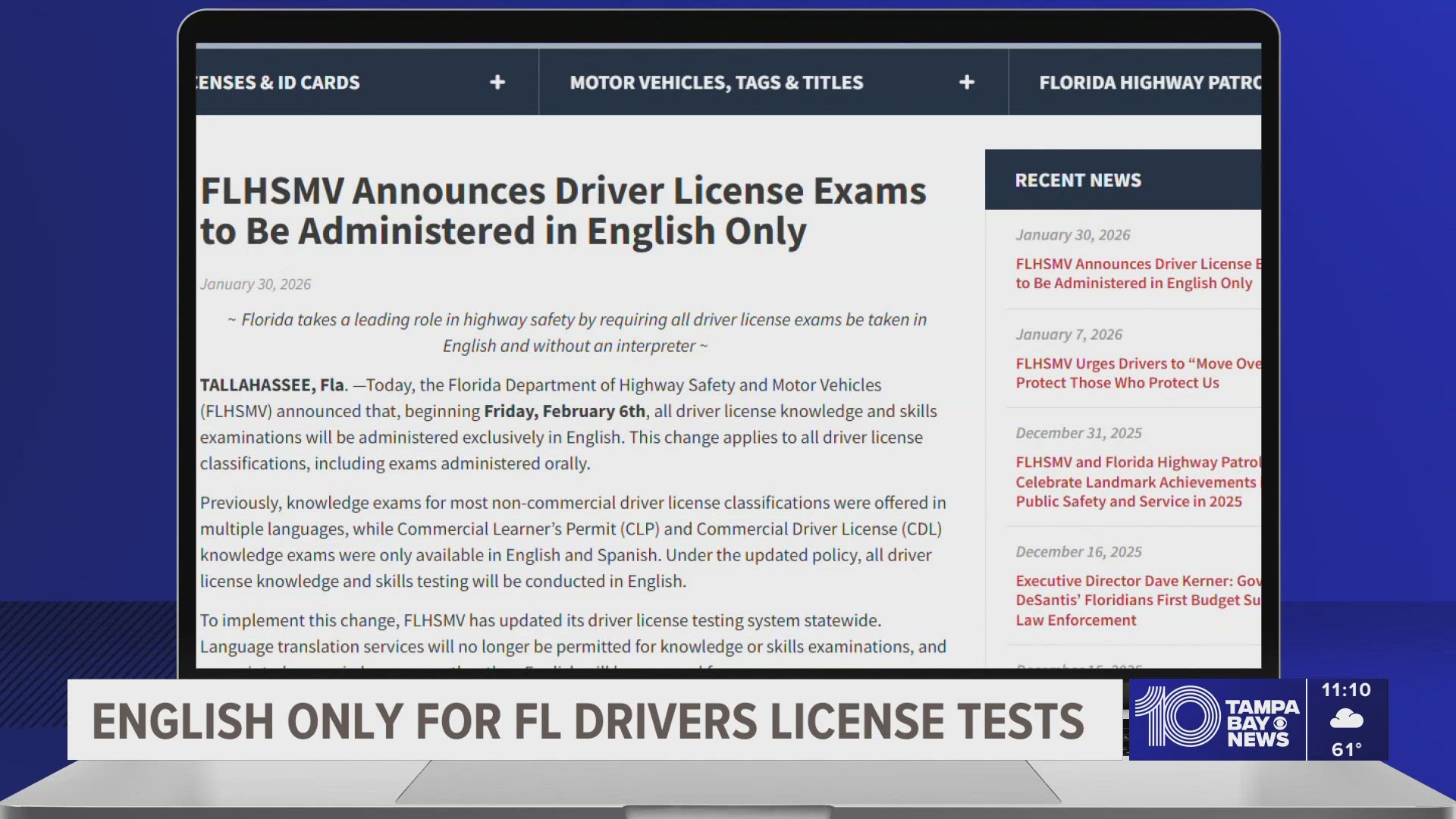Expand Motor Vehicles, Tags & Titles plus icon
This screenshot has height=819, width=1456.
[x=966, y=82]
